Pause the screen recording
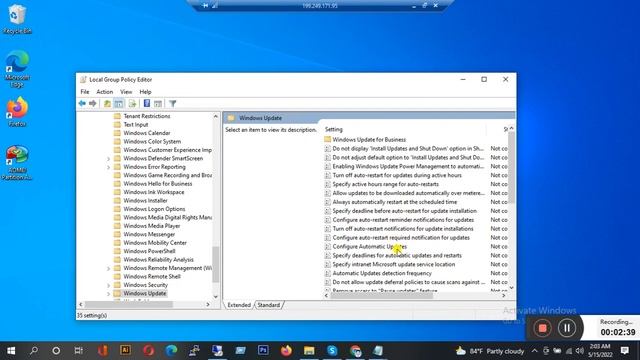640x360 pixels. point(567,328)
